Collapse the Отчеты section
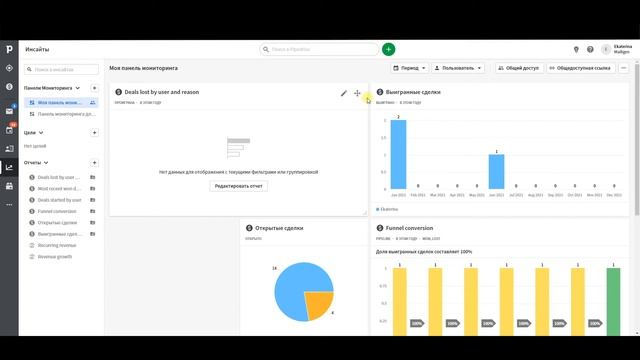The image size is (640, 360). [x=46, y=163]
